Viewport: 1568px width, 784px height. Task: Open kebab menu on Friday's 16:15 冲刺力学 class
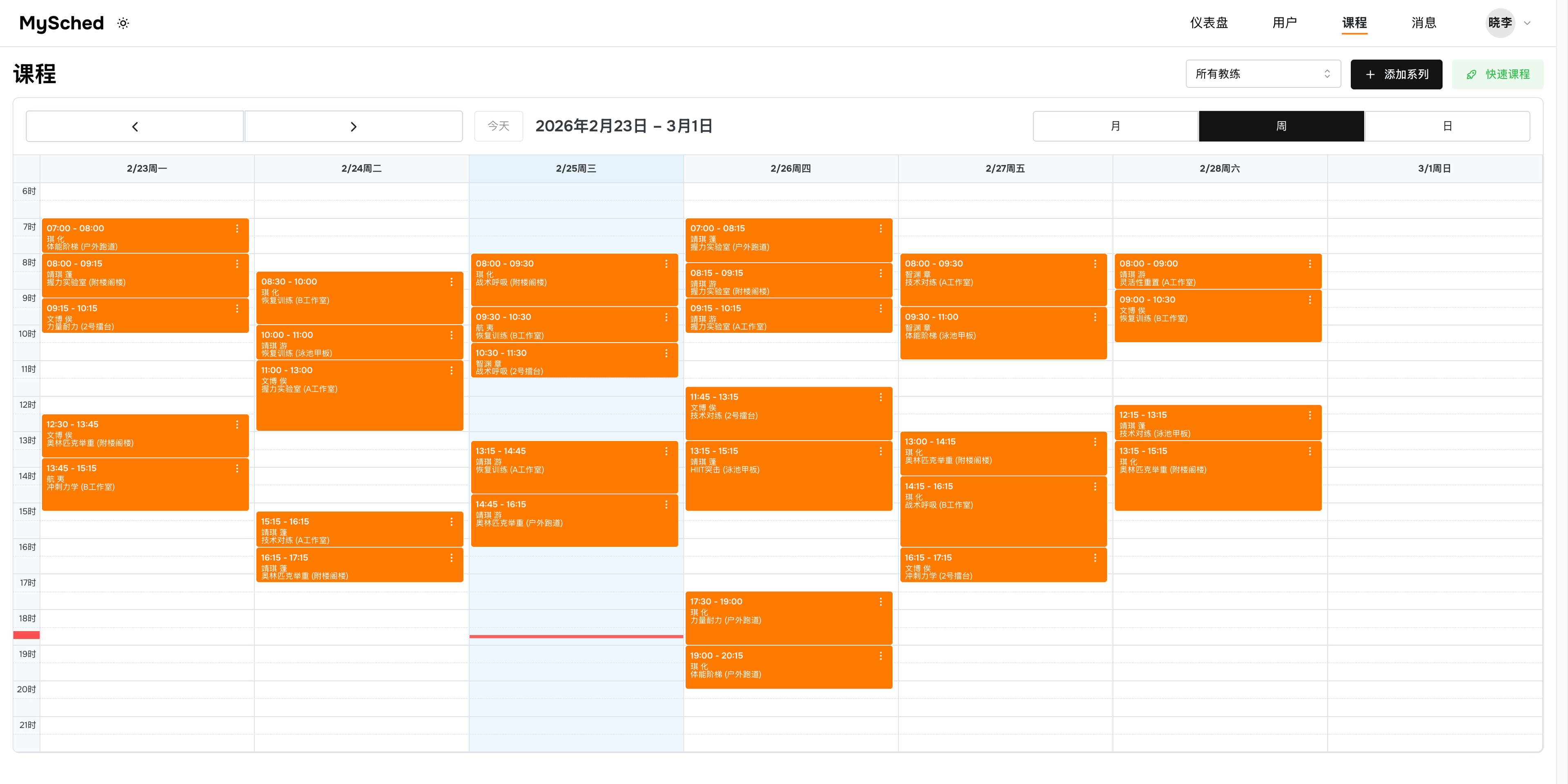(1096, 557)
